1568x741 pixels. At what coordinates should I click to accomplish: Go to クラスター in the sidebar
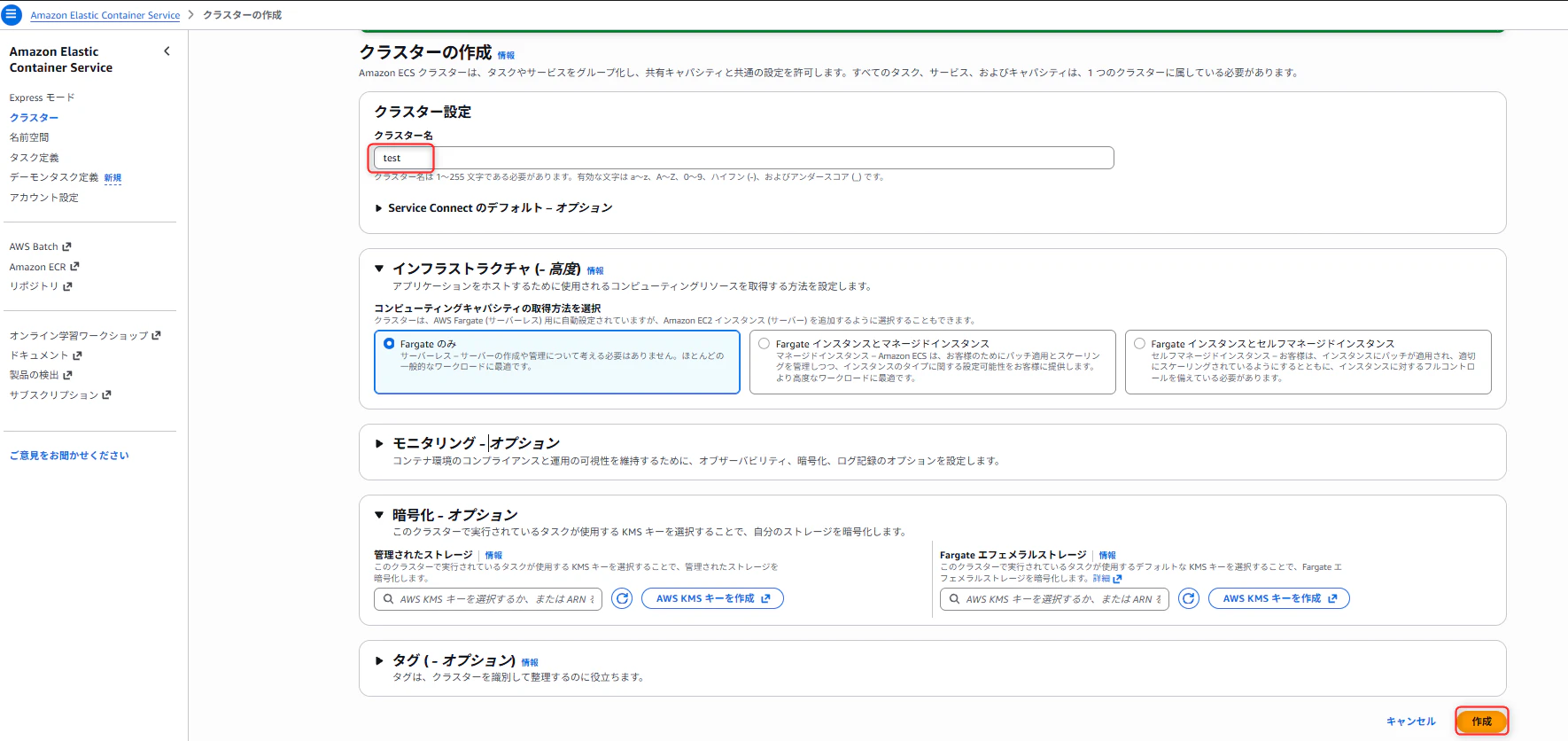coord(34,118)
